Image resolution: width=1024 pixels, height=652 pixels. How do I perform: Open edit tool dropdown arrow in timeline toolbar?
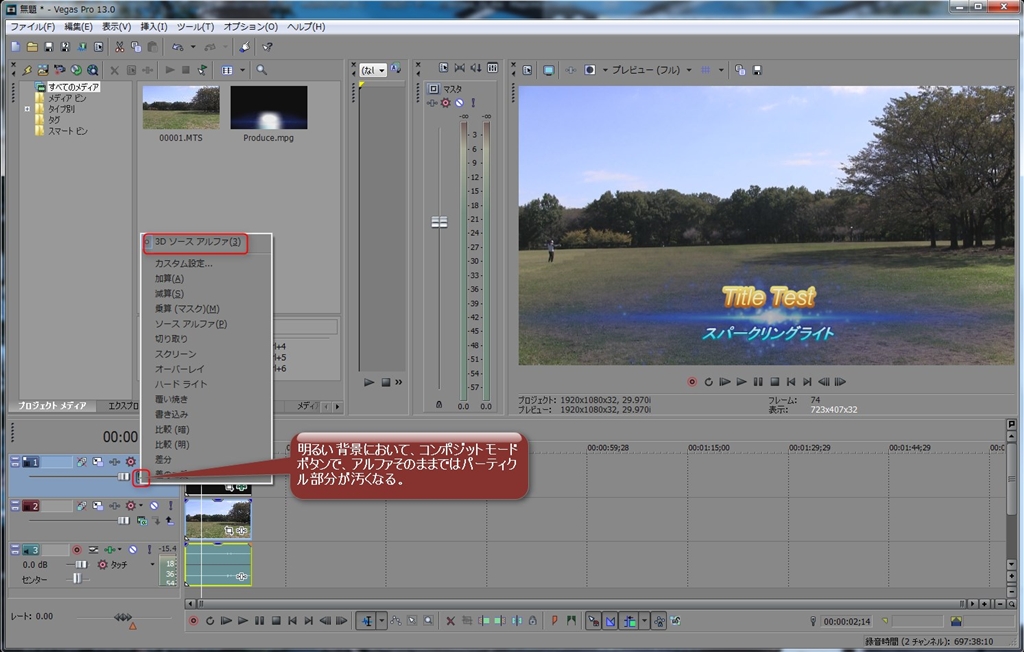click(382, 621)
